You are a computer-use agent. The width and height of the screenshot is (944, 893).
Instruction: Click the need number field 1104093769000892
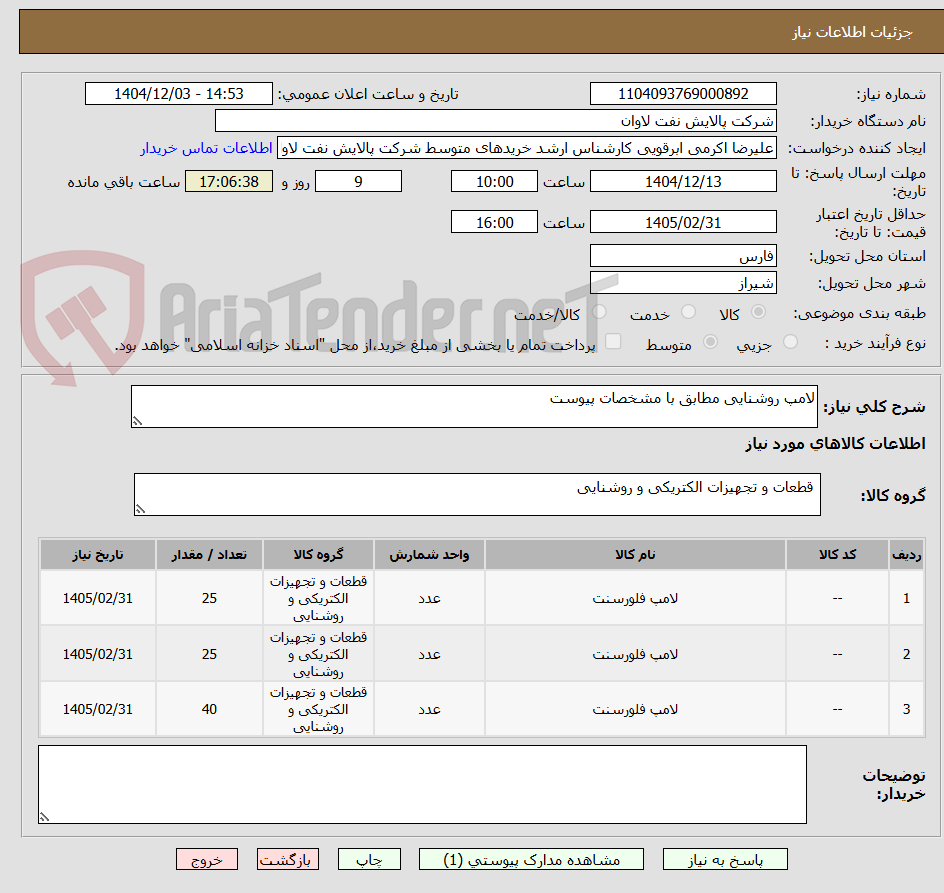[683, 94]
